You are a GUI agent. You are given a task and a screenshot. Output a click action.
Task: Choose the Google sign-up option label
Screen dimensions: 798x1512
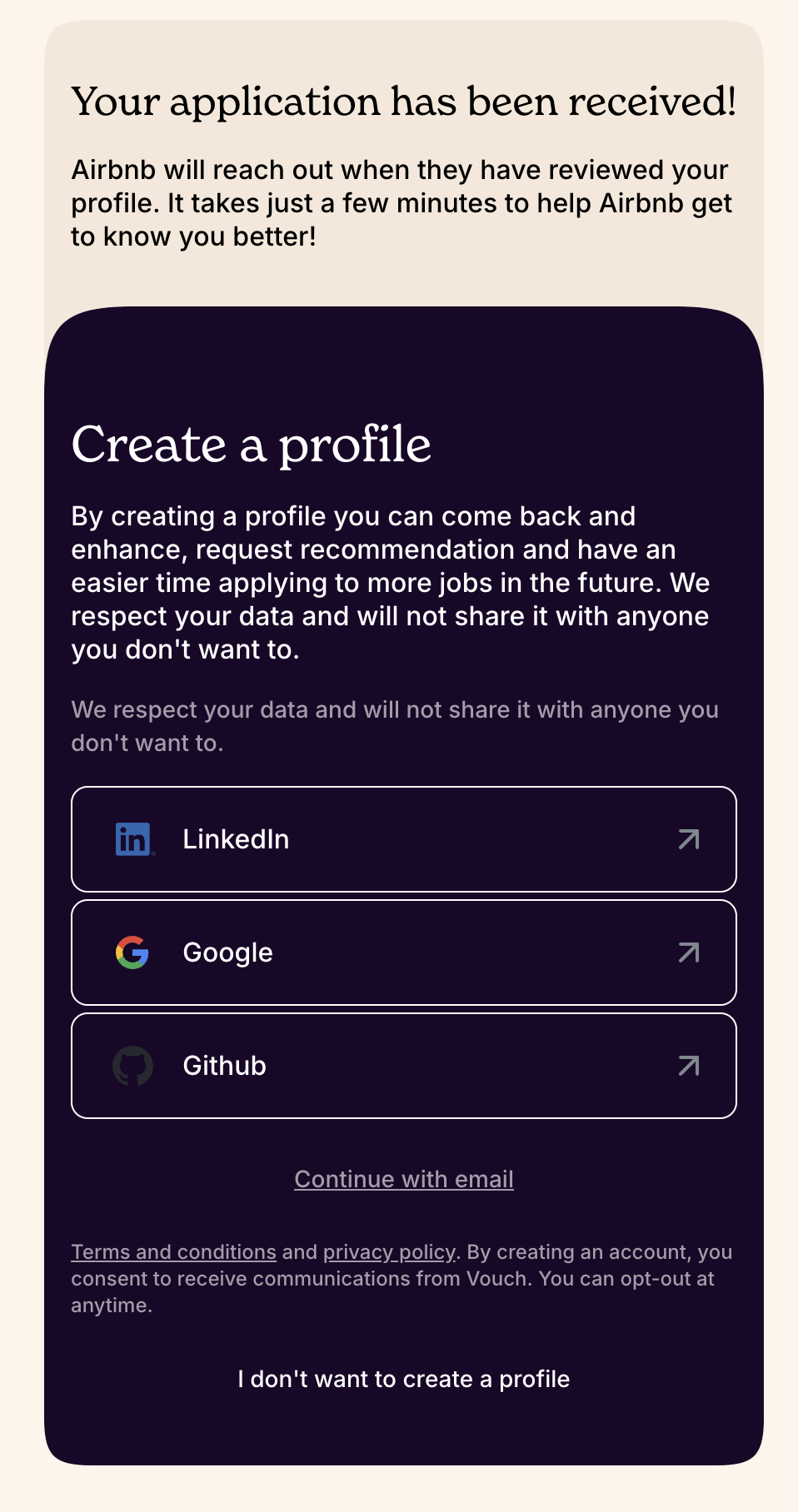227,952
